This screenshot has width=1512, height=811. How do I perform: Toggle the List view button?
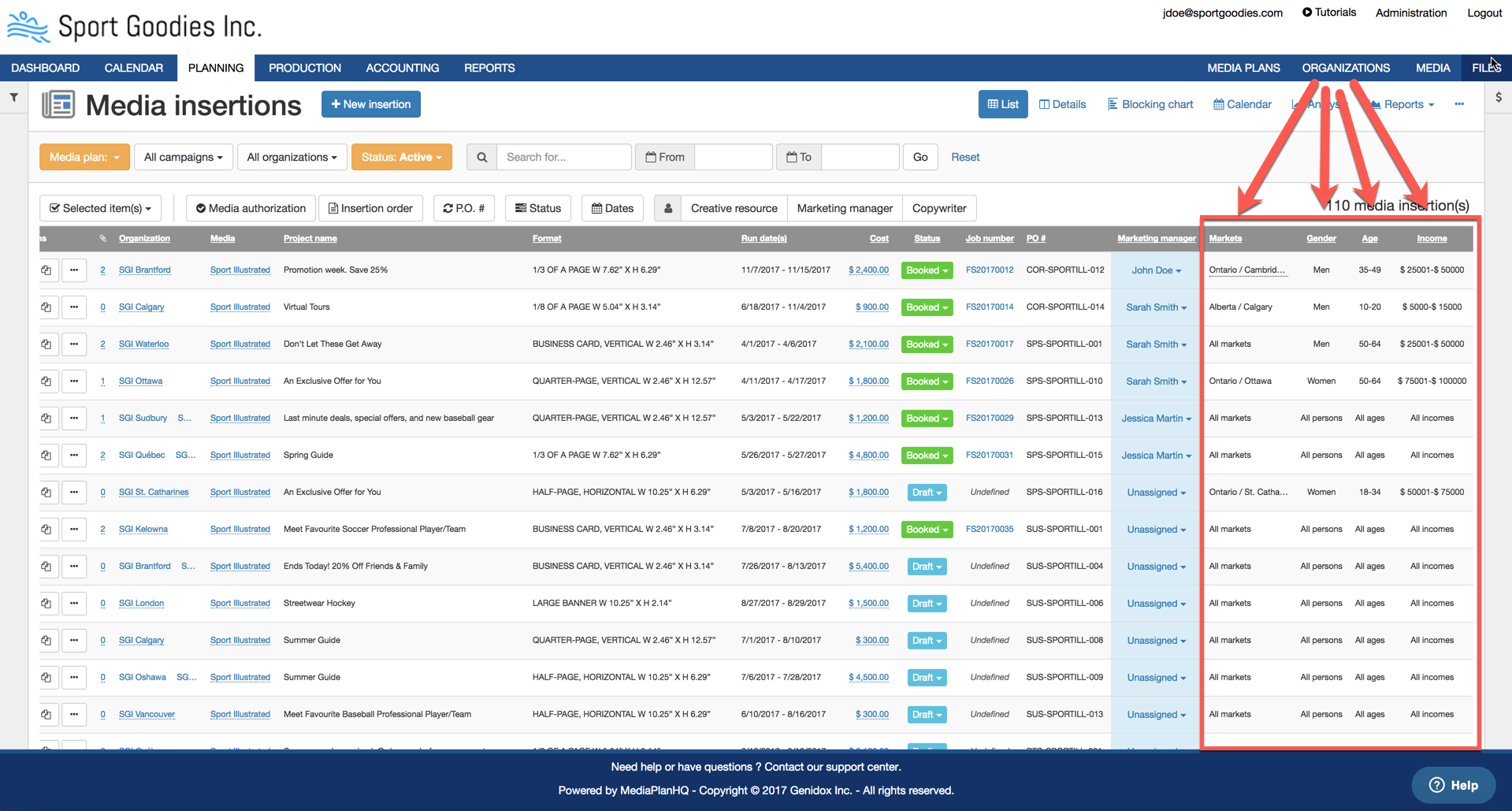click(x=1002, y=104)
